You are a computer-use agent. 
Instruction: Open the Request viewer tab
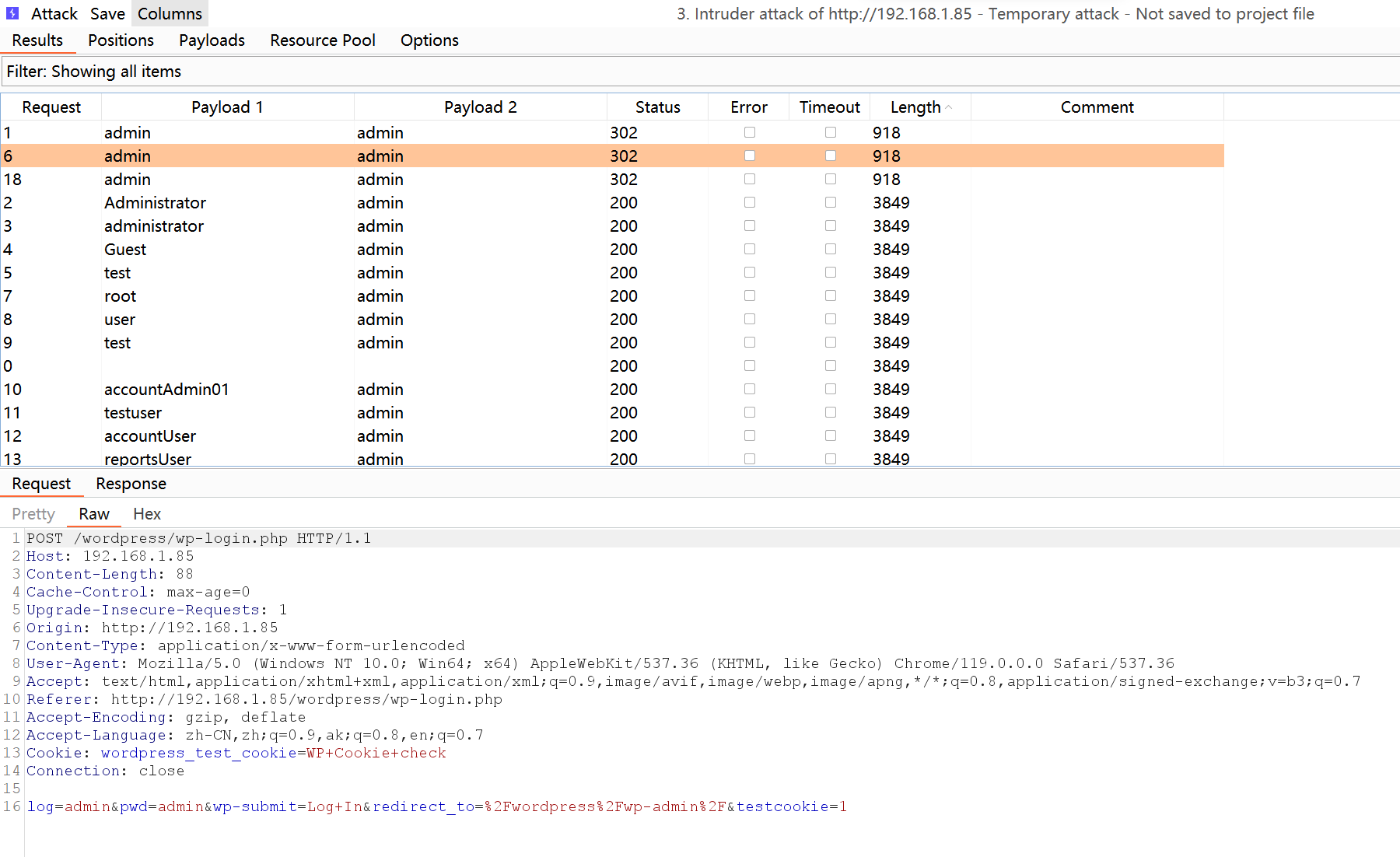pyautogui.click(x=41, y=484)
